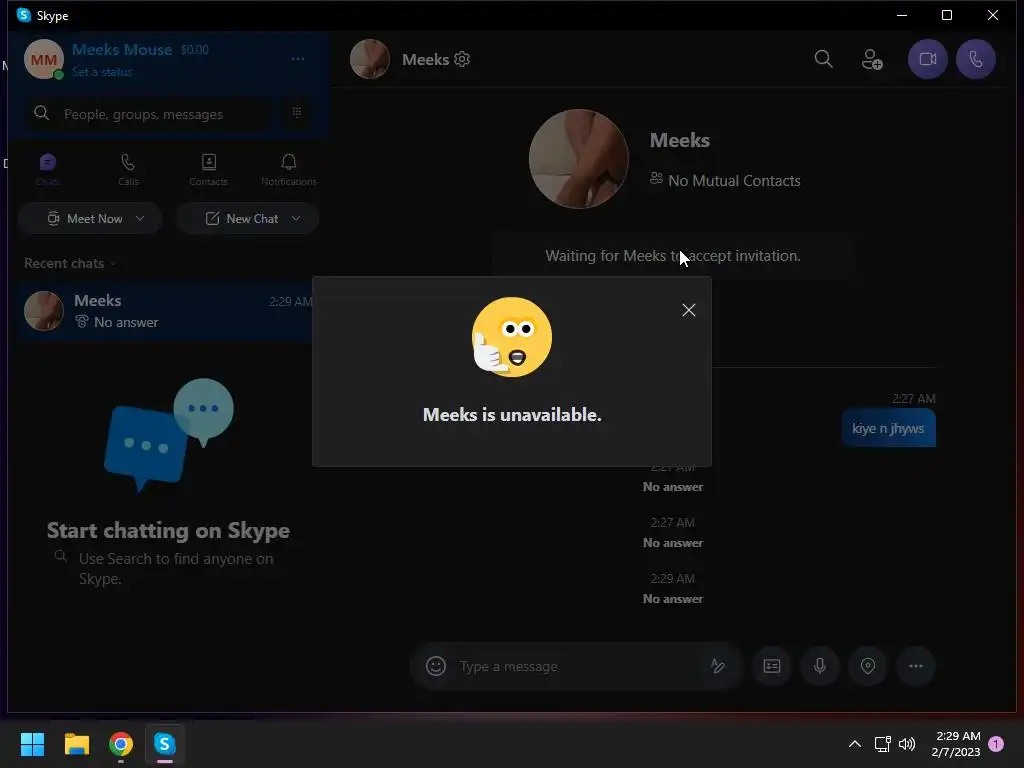Image resolution: width=1024 pixels, height=768 pixels.
Task: Open the Windows Start menu
Action: (32, 744)
